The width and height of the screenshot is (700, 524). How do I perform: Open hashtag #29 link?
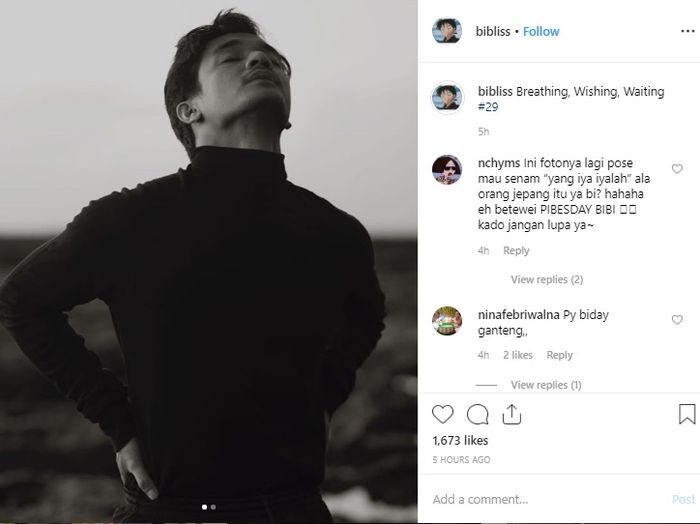[488, 106]
